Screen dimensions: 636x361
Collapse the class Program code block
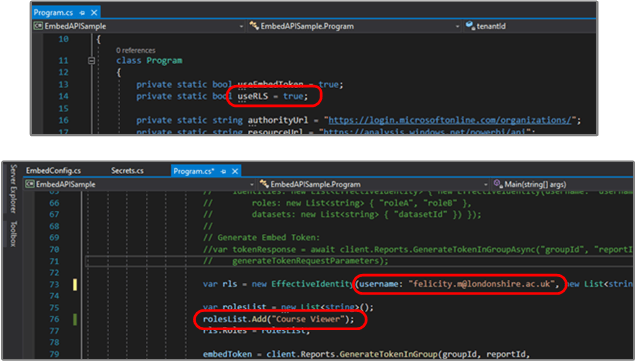pyautogui.click(x=91, y=61)
